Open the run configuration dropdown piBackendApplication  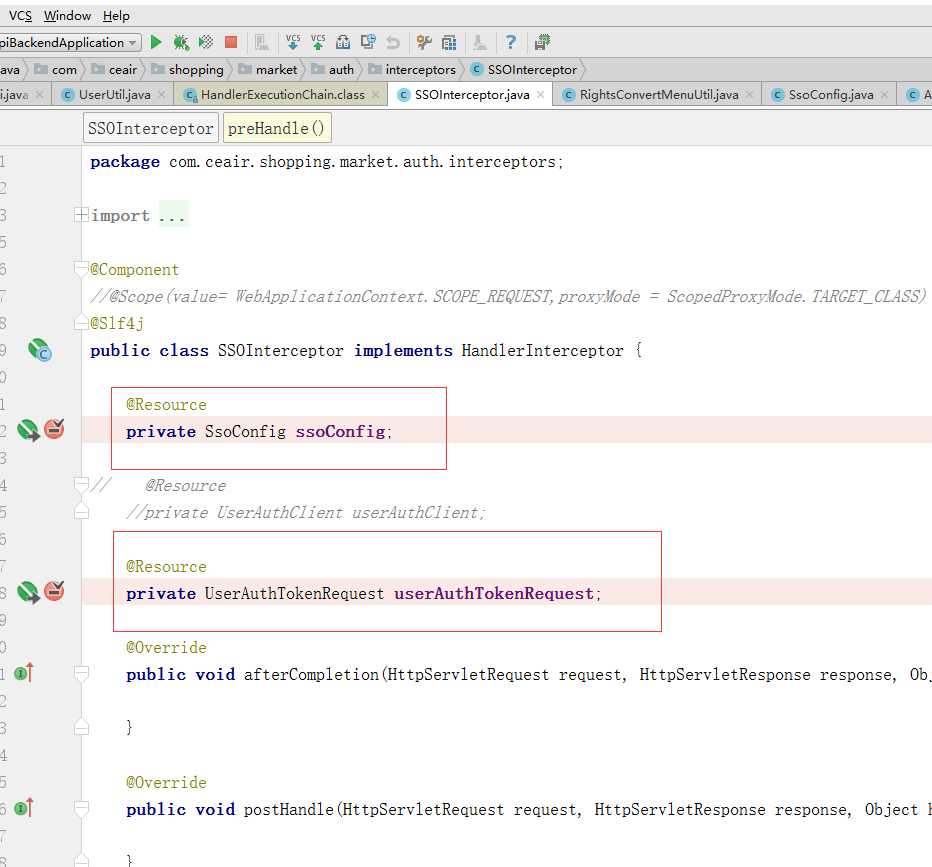[x=70, y=43]
